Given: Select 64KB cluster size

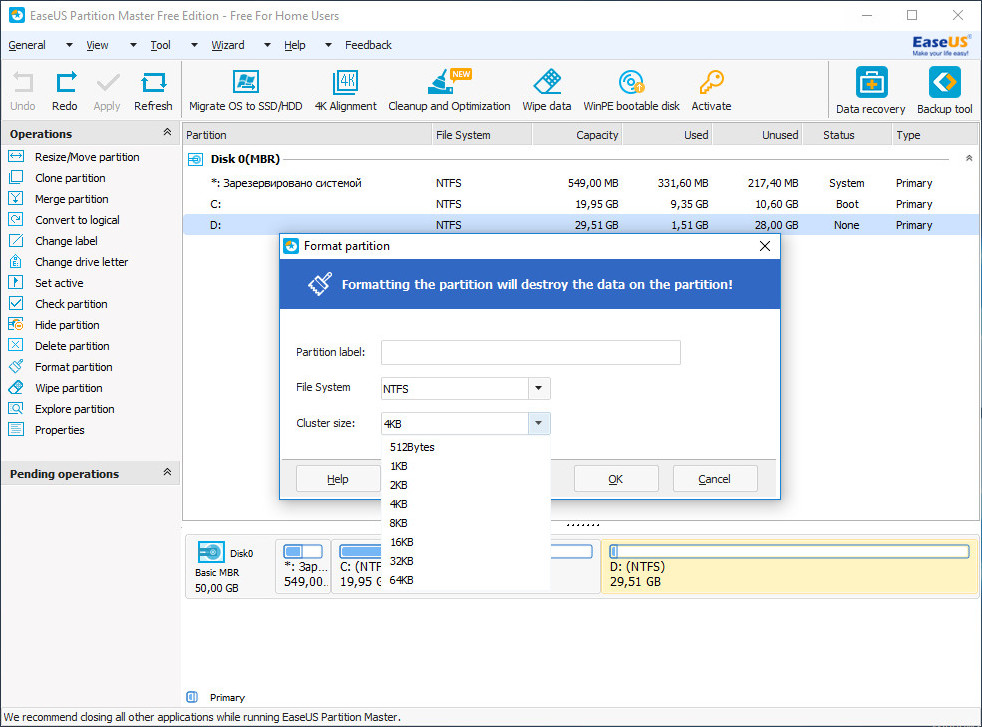Looking at the screenshot, I should click(465, 580).
